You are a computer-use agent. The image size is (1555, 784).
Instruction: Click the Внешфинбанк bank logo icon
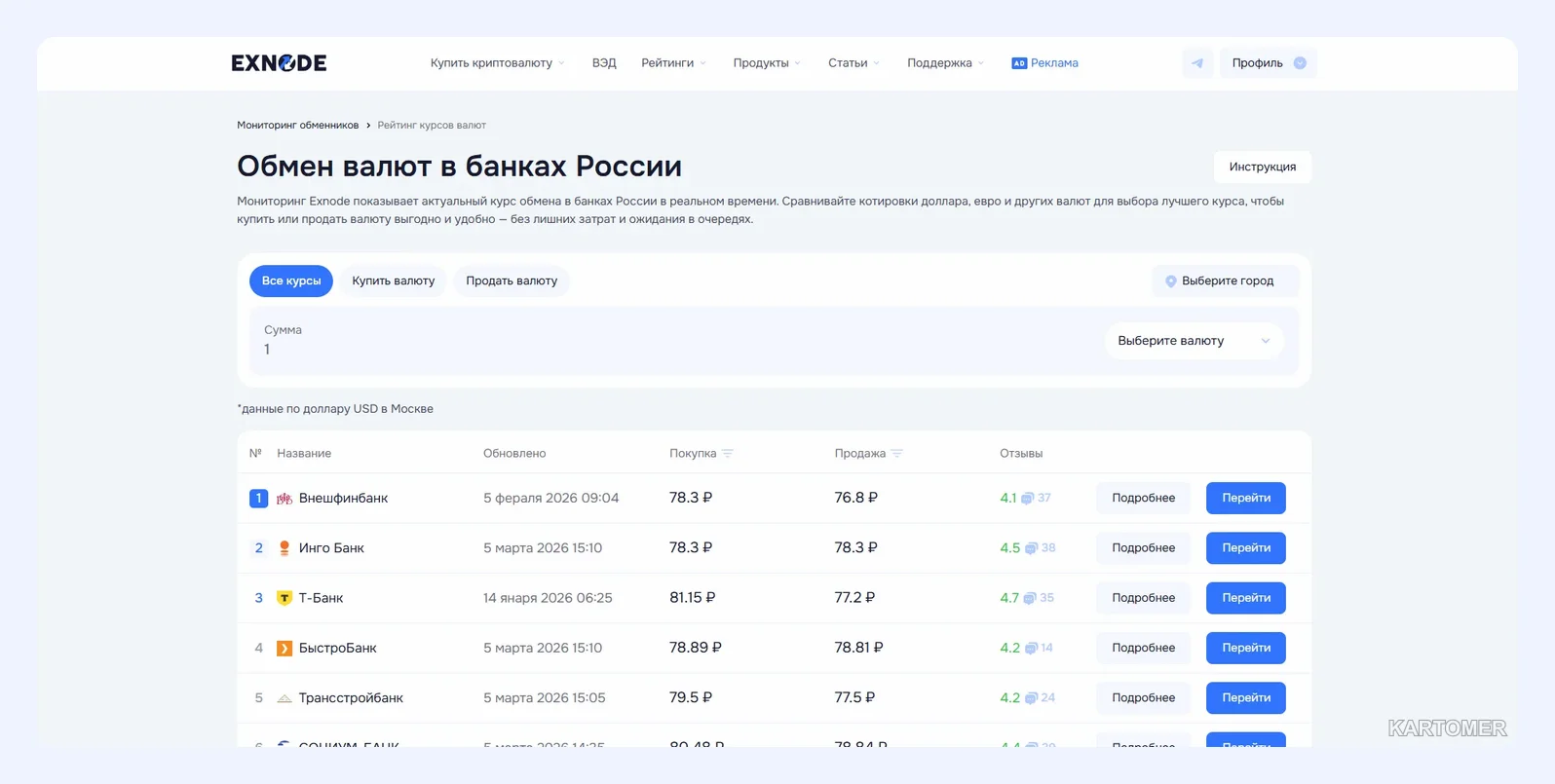pos(284,499)
